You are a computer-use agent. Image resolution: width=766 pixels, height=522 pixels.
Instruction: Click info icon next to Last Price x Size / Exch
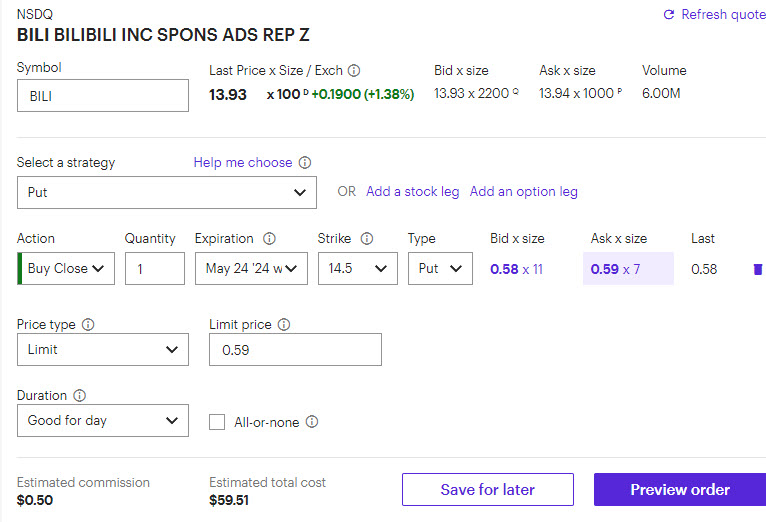[x=354, y=71]
